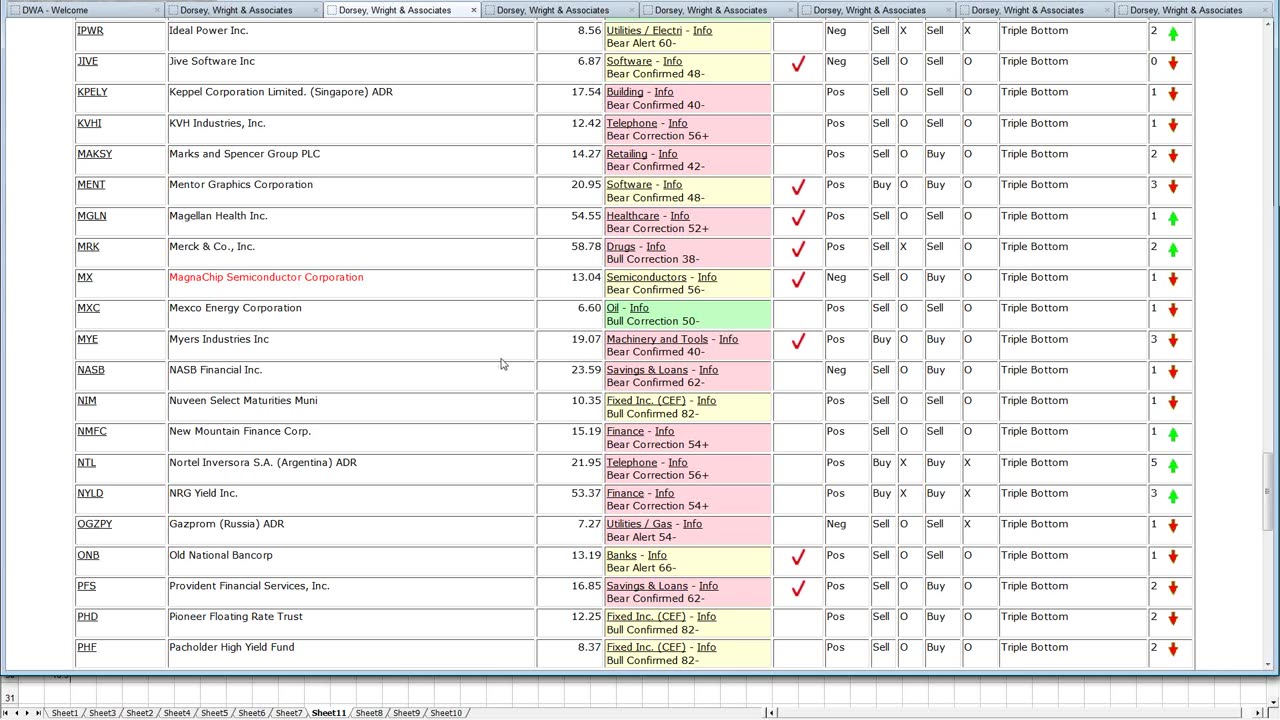Click the red checkmark in Old National Bancorp row

(x=798, y=557)
